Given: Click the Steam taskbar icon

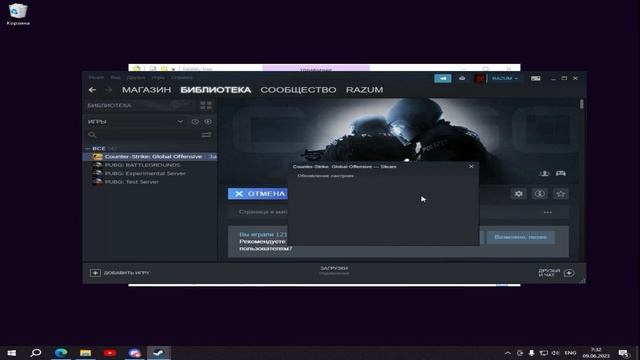Looking at the screenshot, I should [x=159, y=353].
